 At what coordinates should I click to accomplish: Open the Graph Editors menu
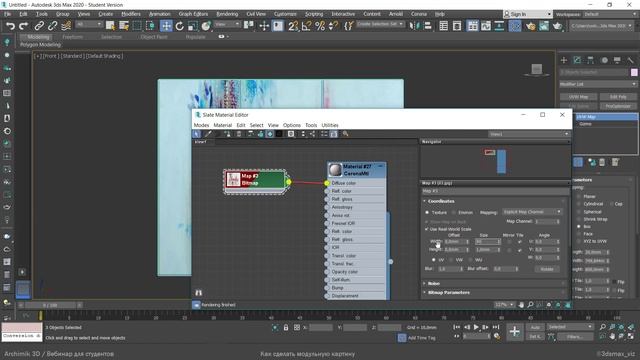(193, 14)
